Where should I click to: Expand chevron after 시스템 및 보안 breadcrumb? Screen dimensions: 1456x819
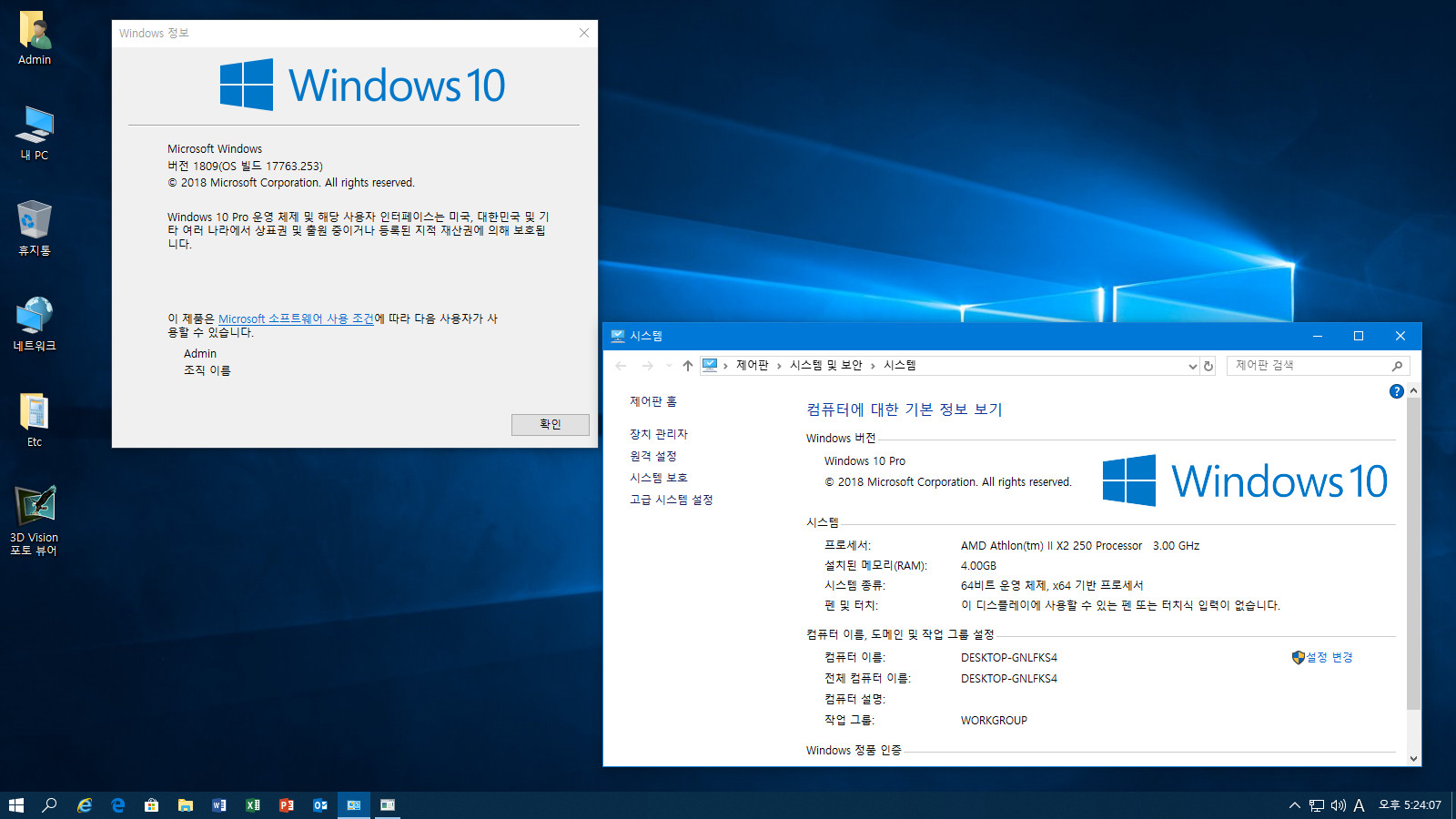coord(873,366)
